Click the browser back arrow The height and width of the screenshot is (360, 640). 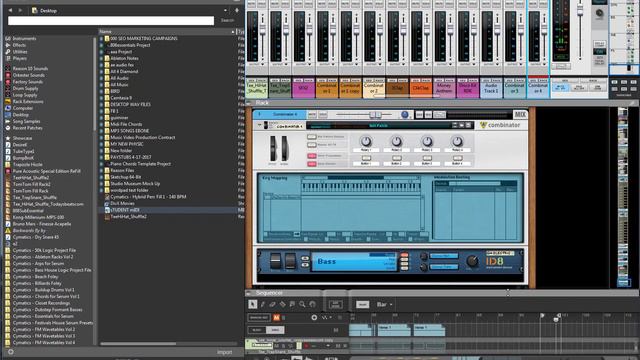click(x=10, y=10)
